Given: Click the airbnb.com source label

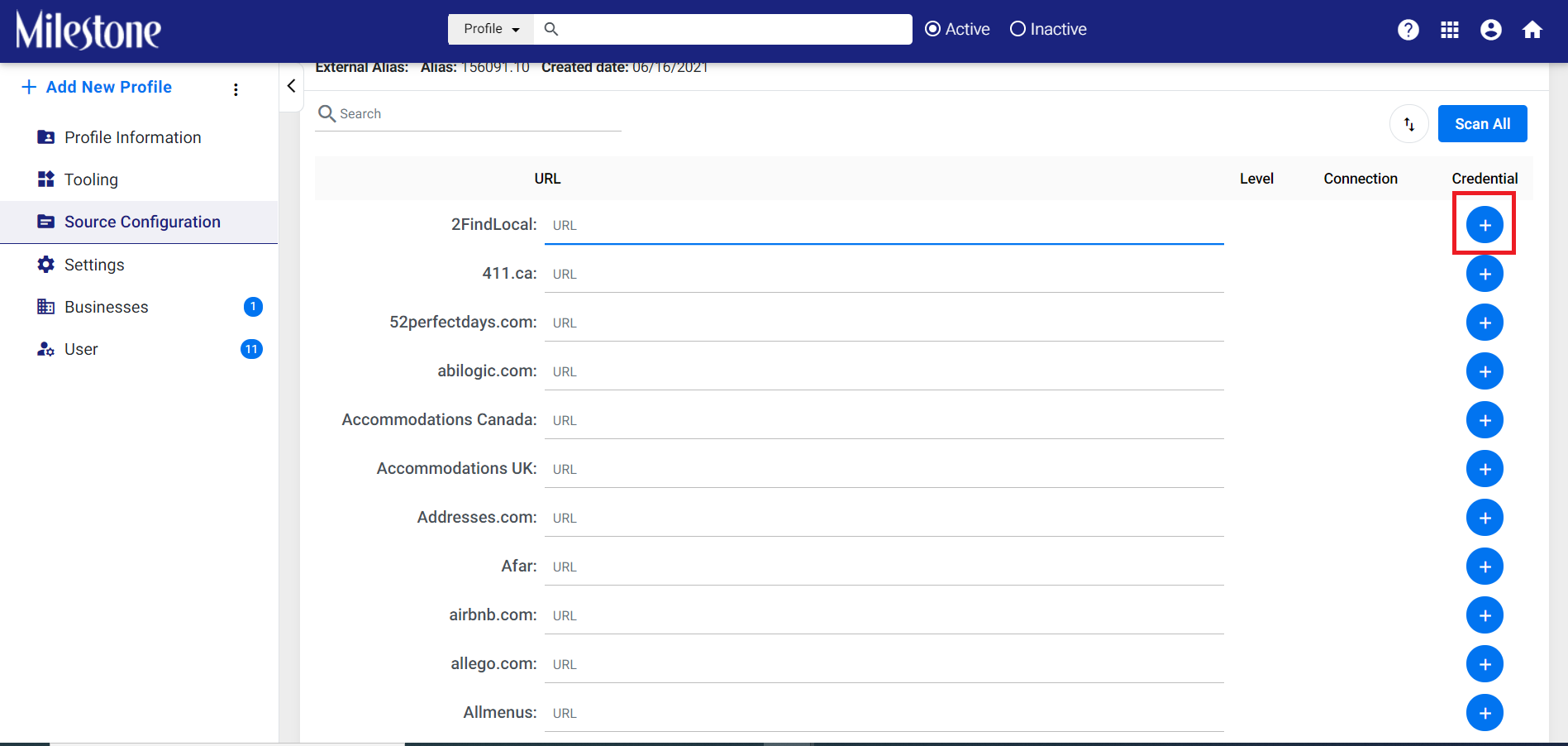Looking at the screenshot, I should (493, 614).
